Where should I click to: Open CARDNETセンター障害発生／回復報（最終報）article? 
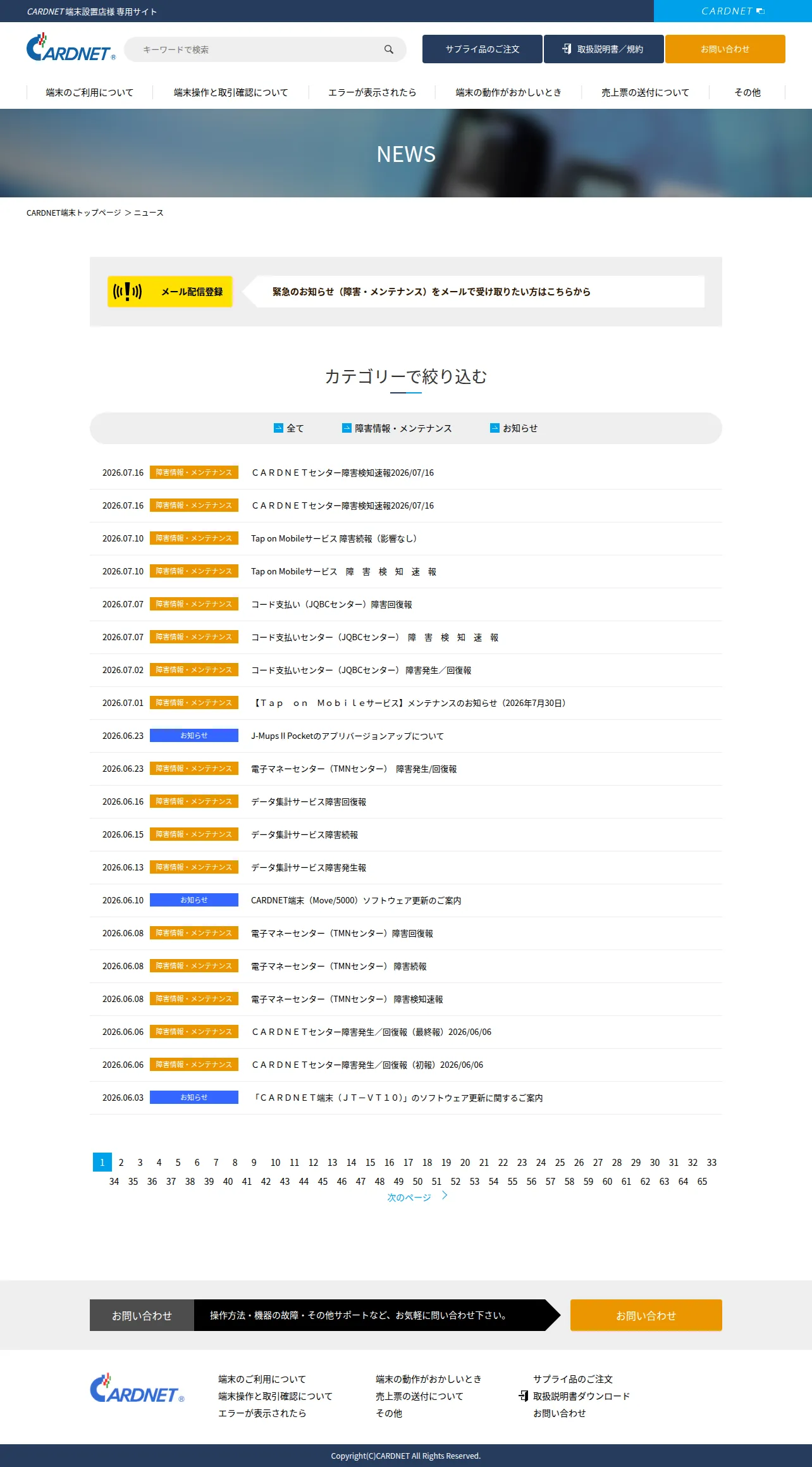[x=371, y=1032]
